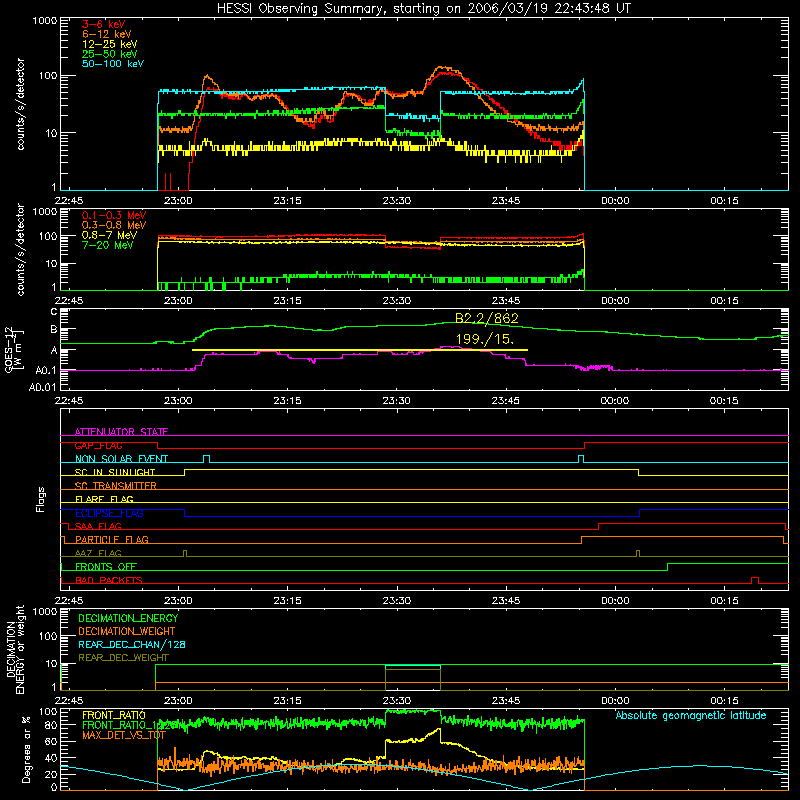Select the DECIMATION_ENERGY legend label
The width and height of the screenshot is (800, 800).
click(x=128, y=618)
